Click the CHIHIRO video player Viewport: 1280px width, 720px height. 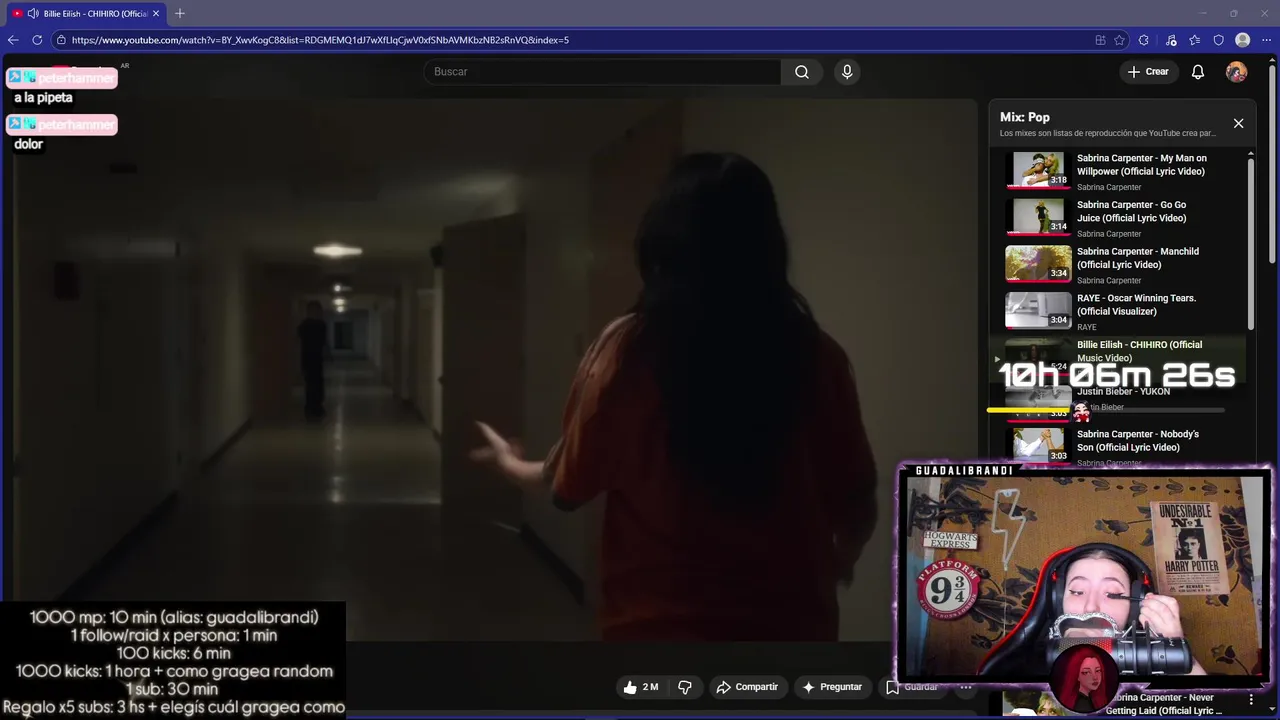(495, 370)
